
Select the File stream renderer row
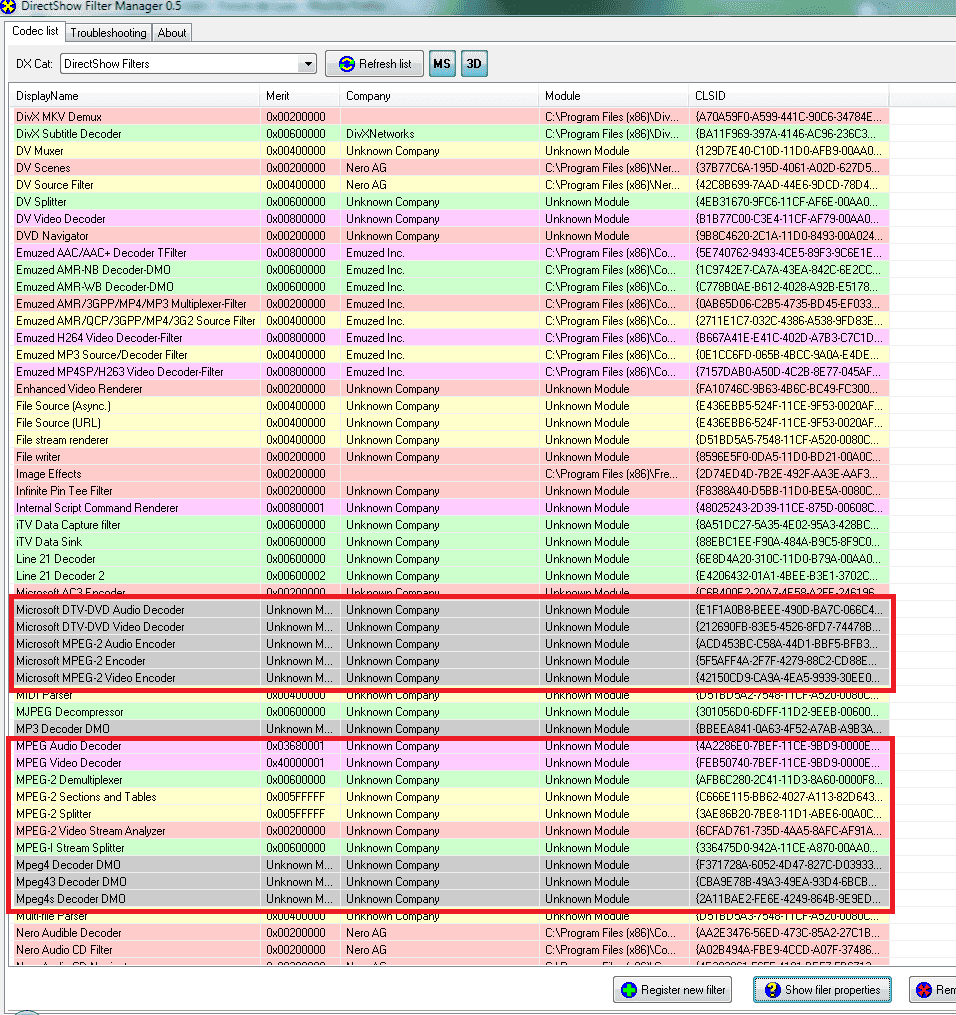click(451, 440)
